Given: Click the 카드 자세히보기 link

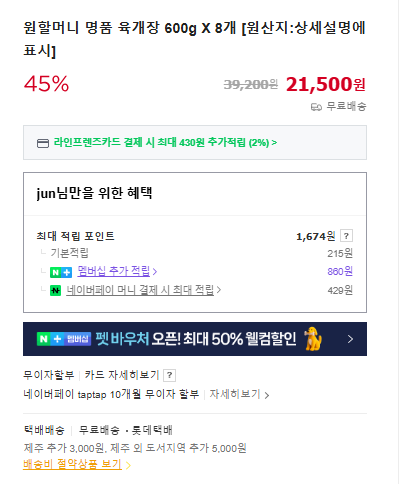Looking at the screenshot, I should pyautogui.click(x=122, y=375).
